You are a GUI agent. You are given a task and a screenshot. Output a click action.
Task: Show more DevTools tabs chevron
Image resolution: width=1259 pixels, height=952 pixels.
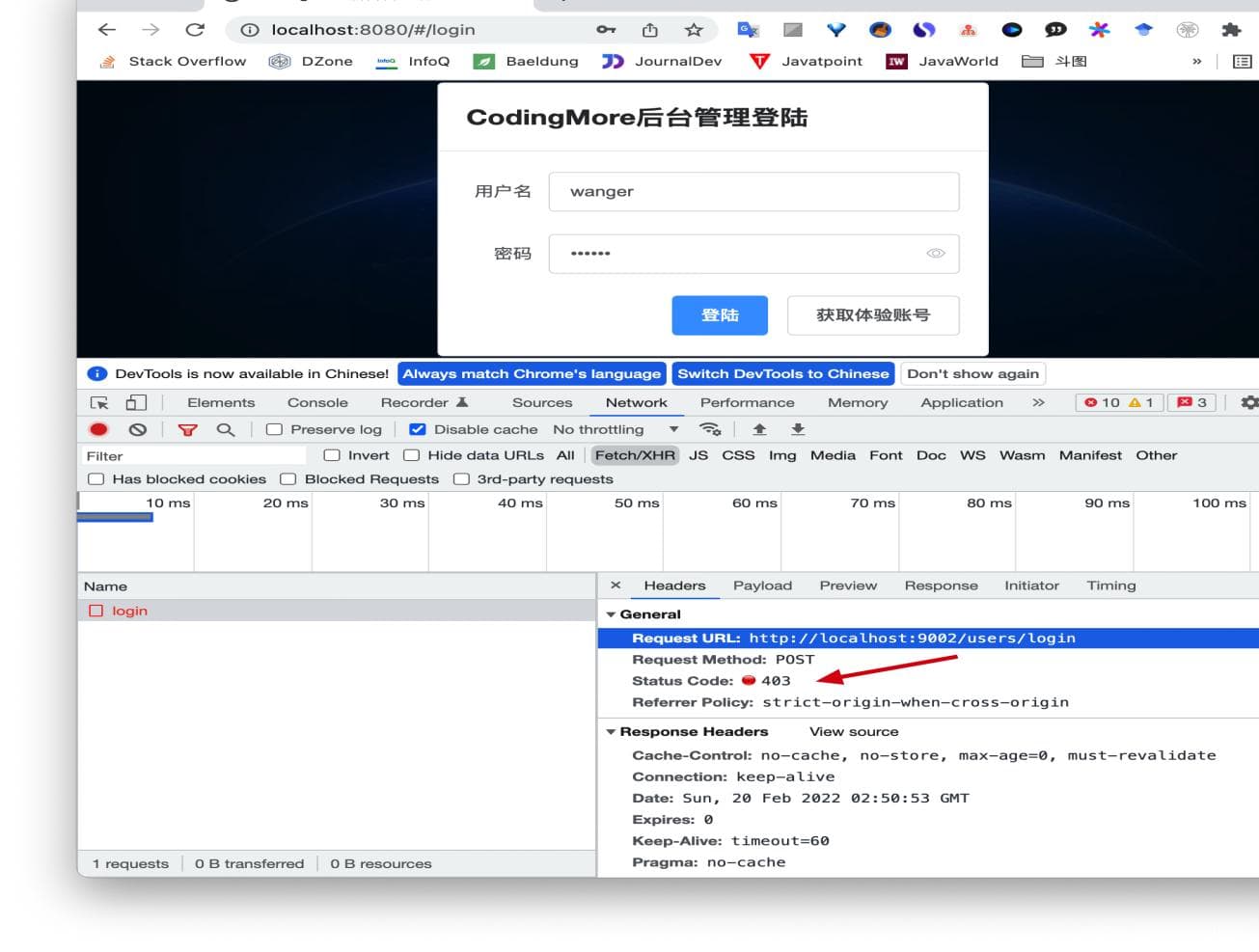pyautogui.click(x=1038, y=402)
